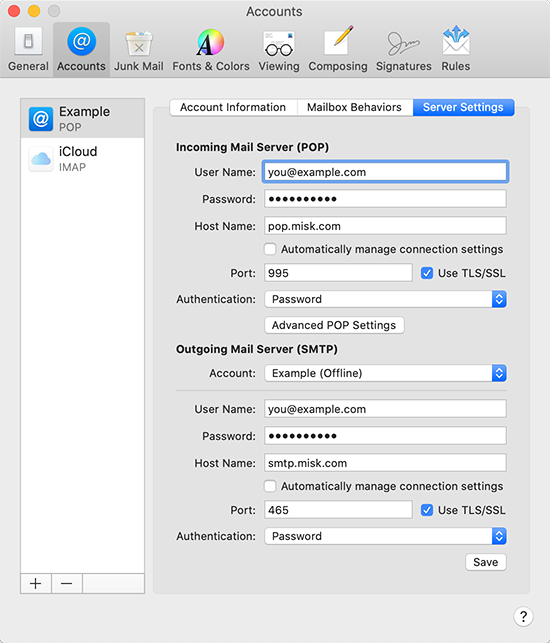Click the incoming Port field showing 995

click(x=338, y=273)
